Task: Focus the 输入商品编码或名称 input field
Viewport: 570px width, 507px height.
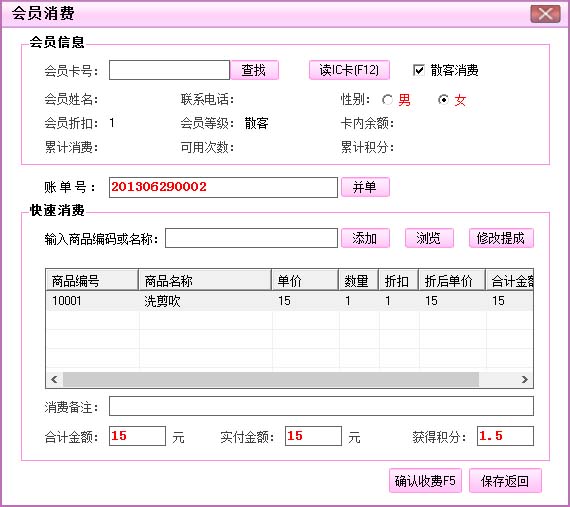Action: [251, 238]
